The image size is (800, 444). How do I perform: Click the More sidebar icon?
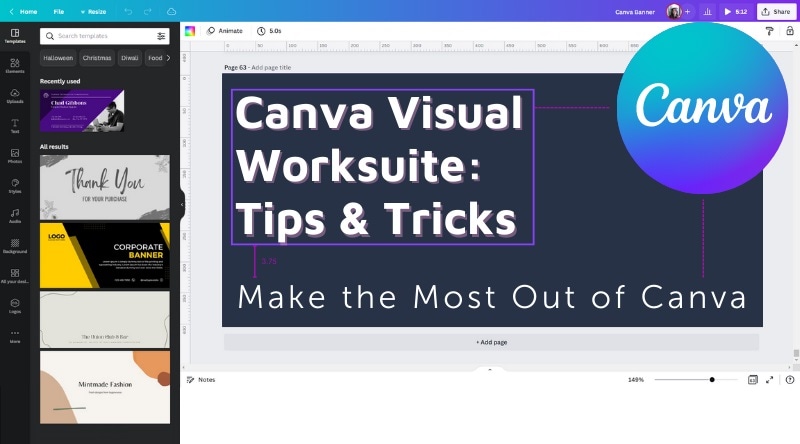click(x=15, y=336)
